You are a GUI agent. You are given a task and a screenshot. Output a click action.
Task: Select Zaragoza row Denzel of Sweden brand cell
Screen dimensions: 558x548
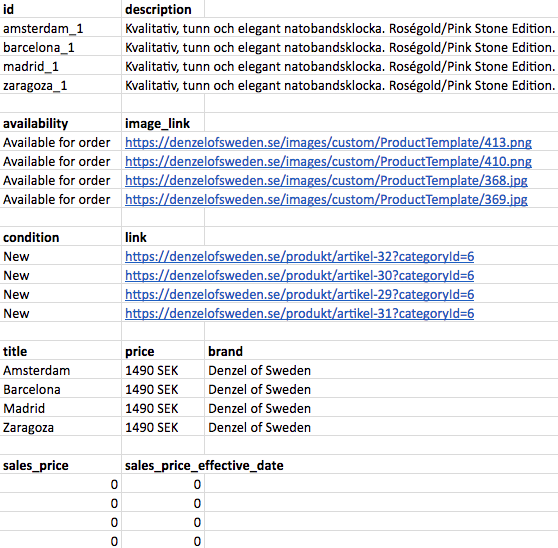tap(381, 428)
